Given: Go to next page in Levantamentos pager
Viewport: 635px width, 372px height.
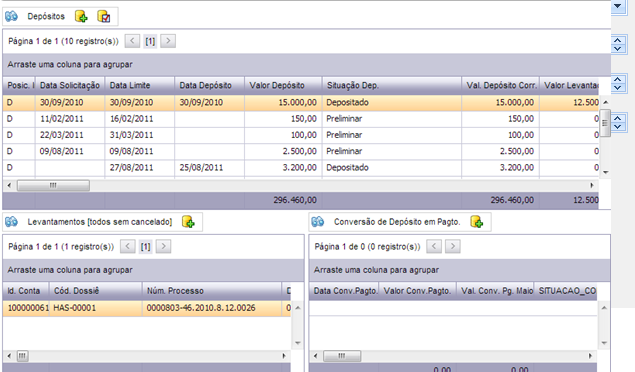Looking at the screenshot, I should coord(164,246).
